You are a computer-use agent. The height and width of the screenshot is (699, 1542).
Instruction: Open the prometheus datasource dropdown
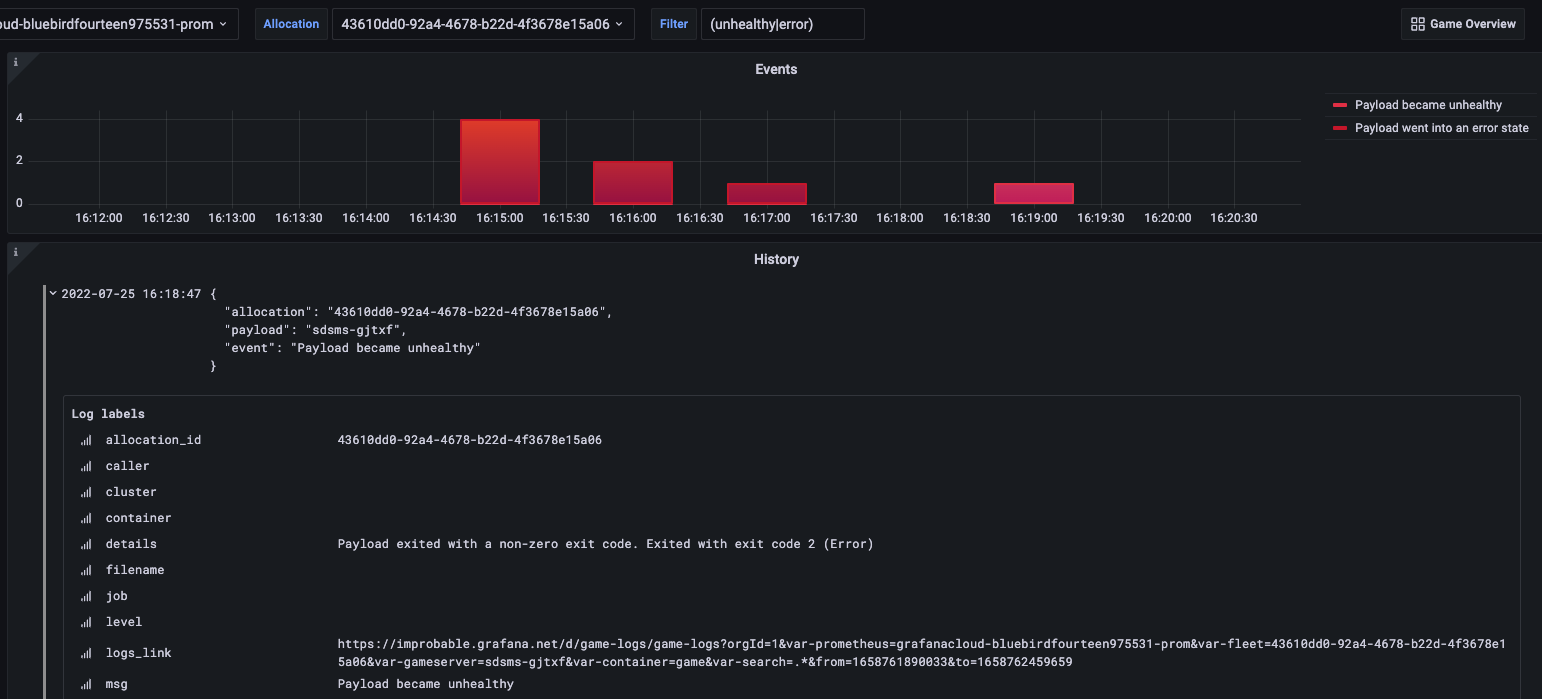(x=117, y=24)
